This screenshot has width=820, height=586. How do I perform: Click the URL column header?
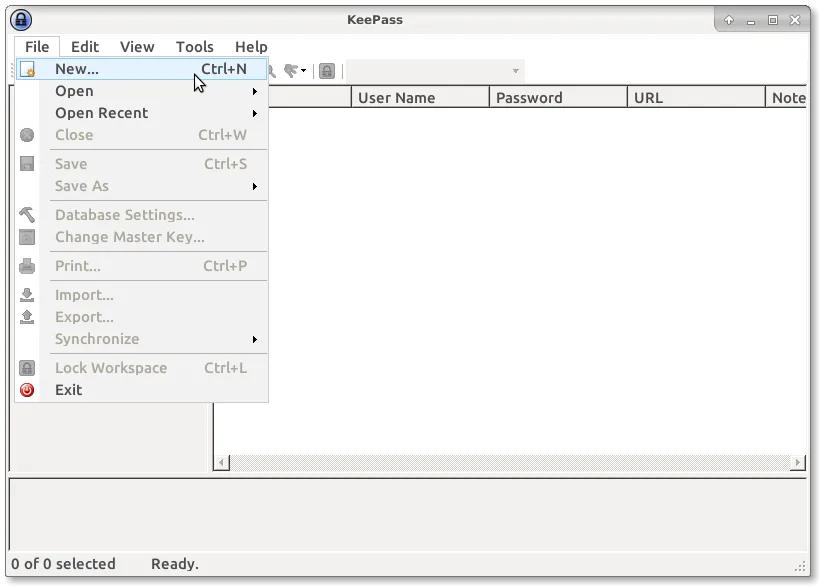coord(696,98)
